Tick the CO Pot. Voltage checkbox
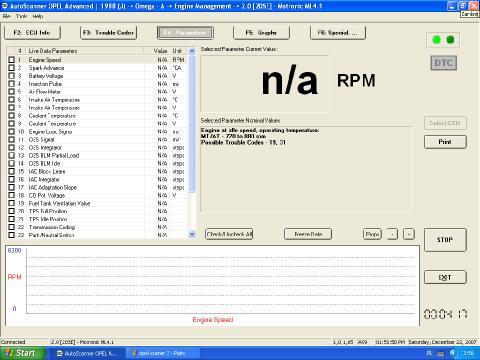Viewport: 480px width, 360px height. 11,195
